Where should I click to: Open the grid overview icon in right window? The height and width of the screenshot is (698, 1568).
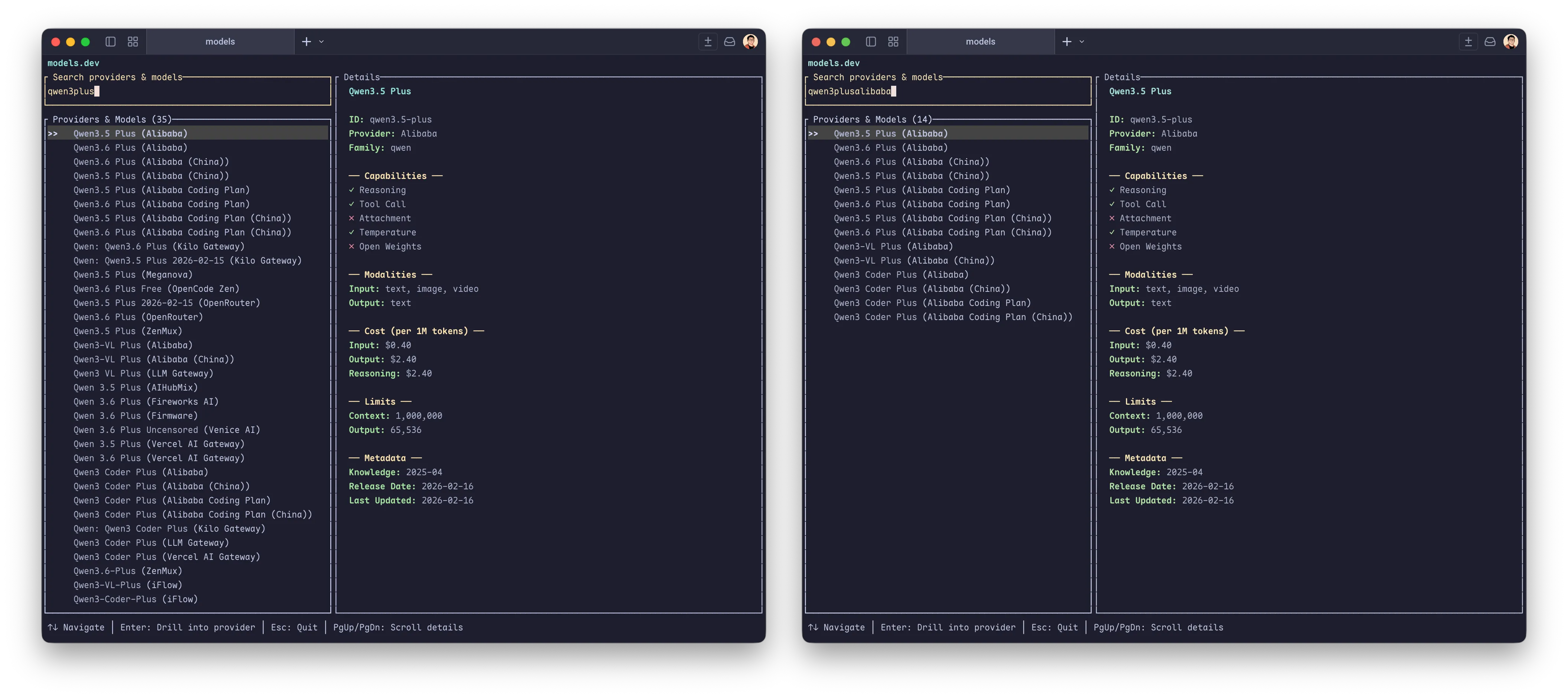point(893,42)
